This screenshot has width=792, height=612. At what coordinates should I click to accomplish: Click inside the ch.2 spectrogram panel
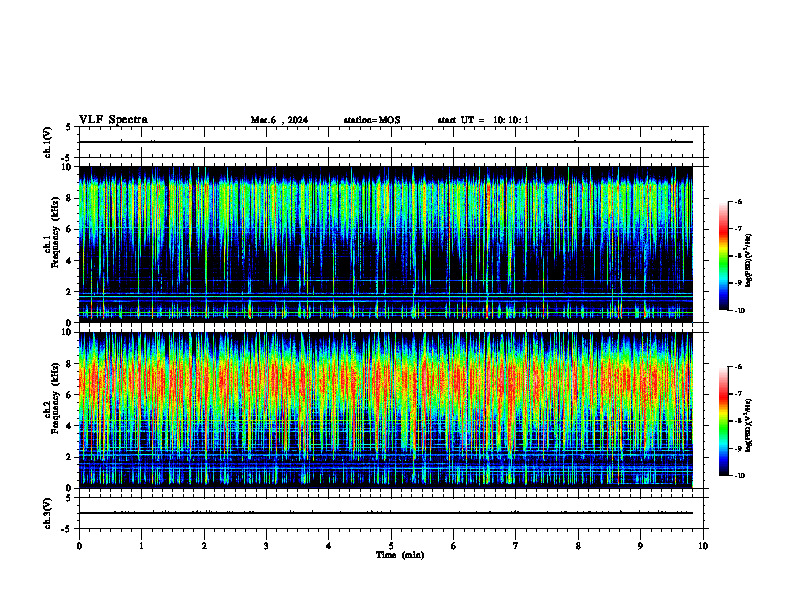coord(385,410)
